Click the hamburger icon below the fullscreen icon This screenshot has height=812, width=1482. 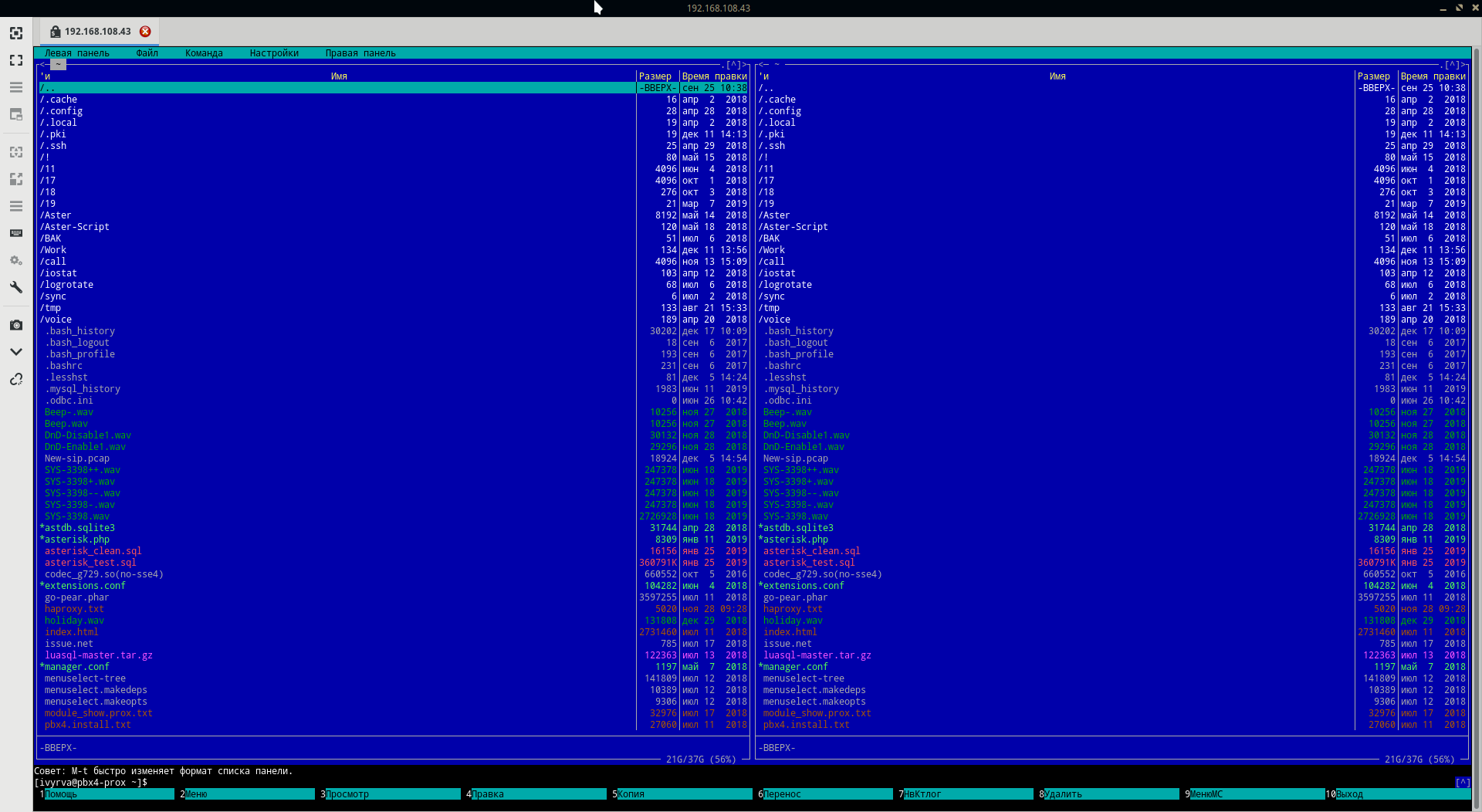click(16, 87)
